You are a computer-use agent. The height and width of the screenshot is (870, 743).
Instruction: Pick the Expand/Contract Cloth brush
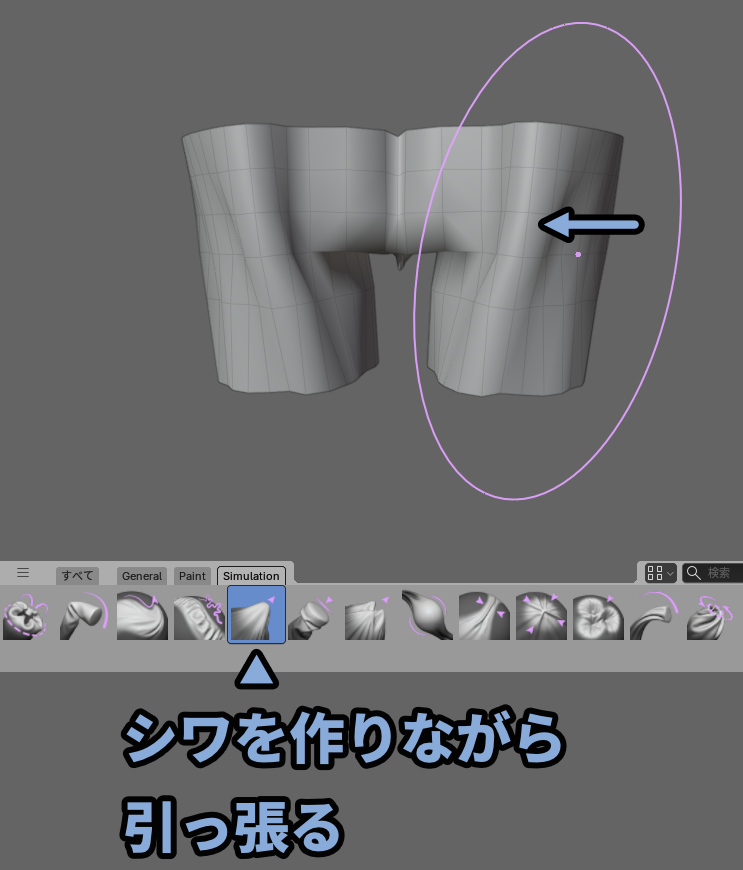(x=199, y=614)
